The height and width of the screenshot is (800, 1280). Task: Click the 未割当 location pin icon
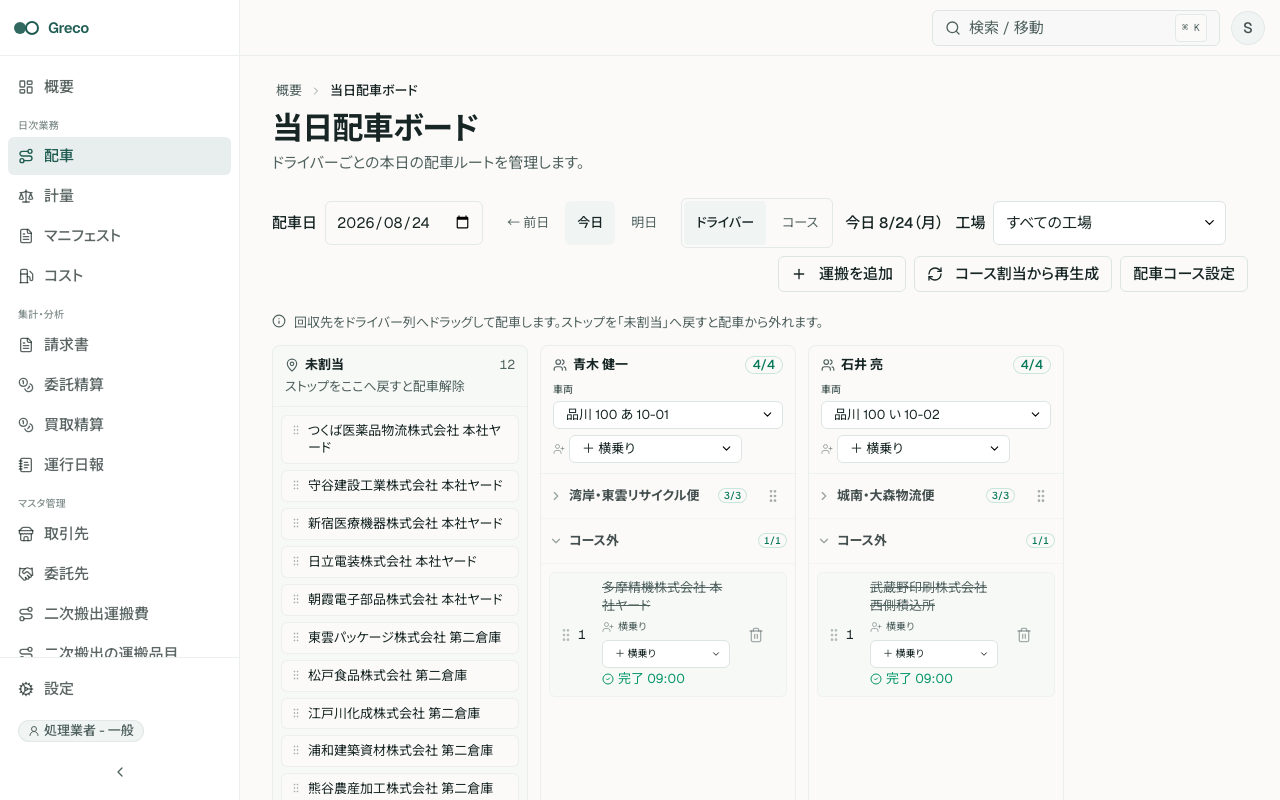tap(292, 365)
